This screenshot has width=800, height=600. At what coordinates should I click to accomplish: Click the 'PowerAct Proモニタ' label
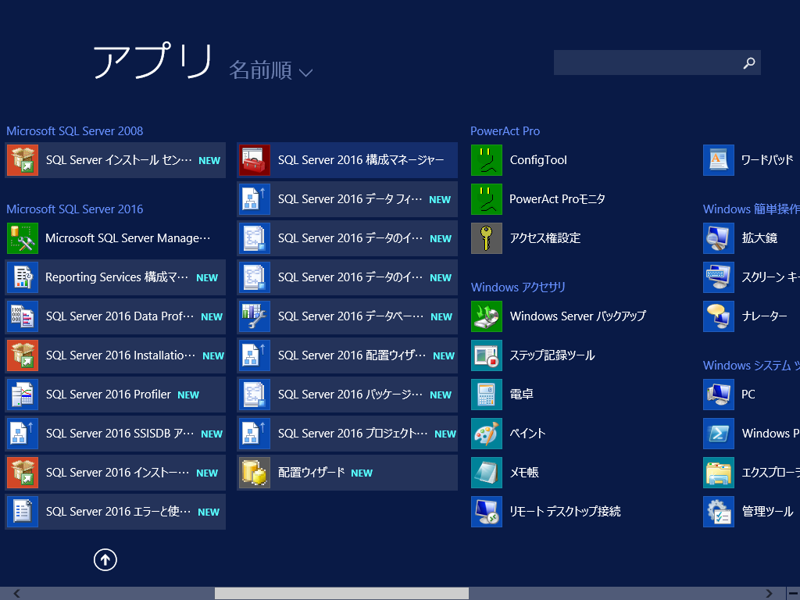(557, 199)
